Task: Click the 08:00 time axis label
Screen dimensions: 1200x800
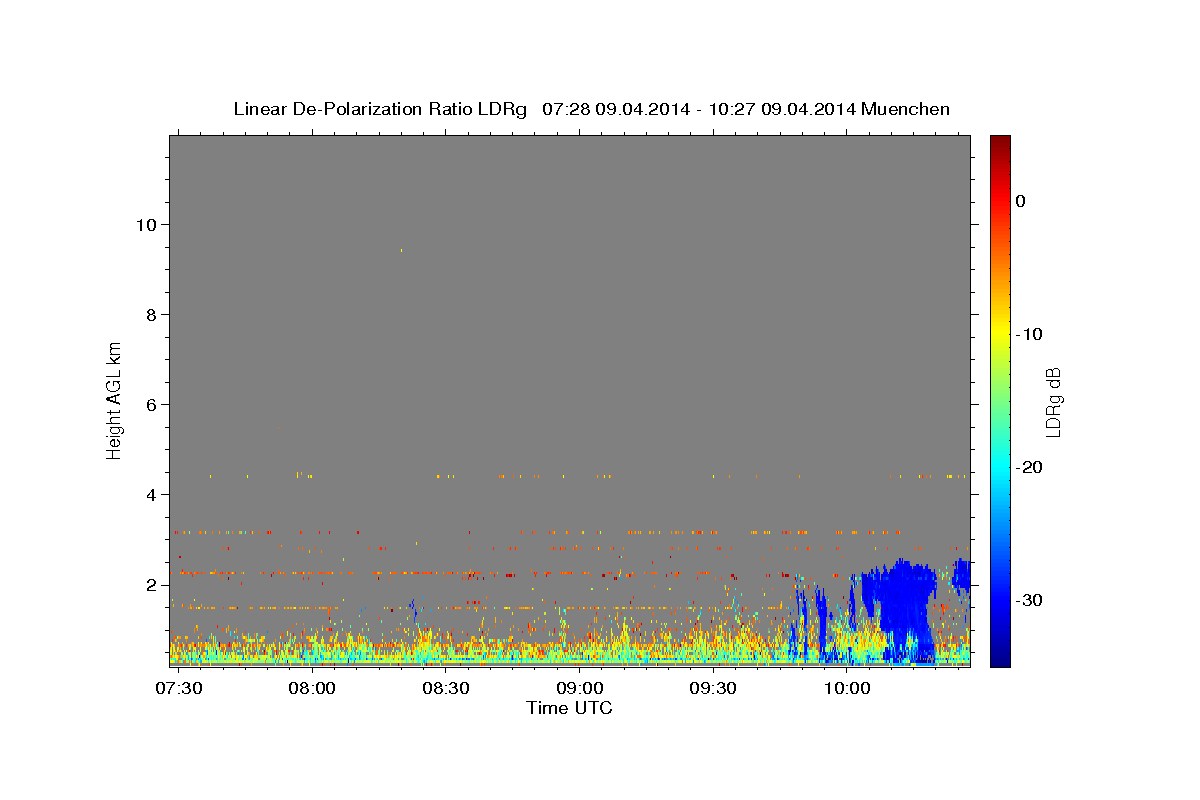Action: (x=312, y=689)
